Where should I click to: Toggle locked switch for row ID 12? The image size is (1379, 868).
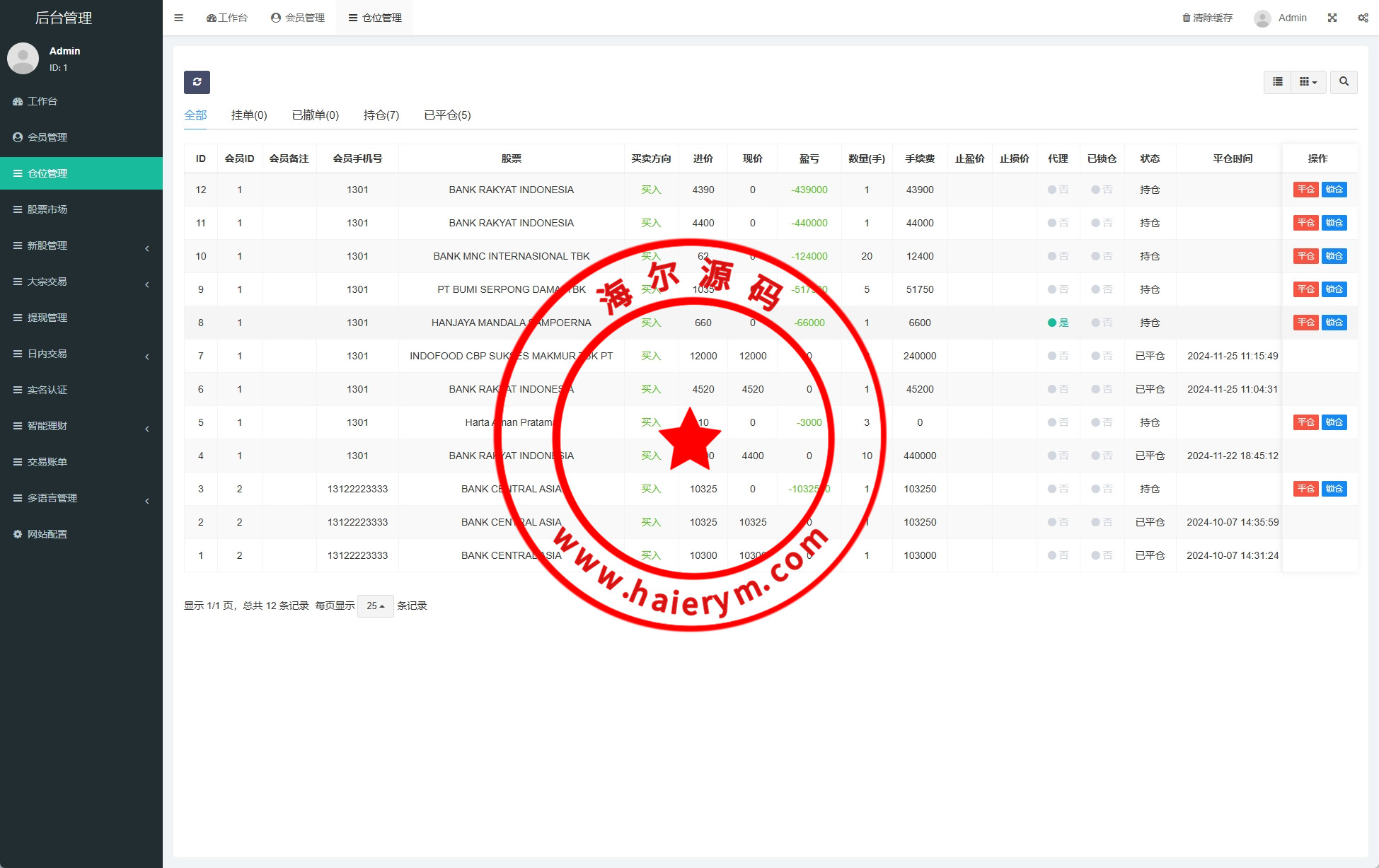[1101, 190]
